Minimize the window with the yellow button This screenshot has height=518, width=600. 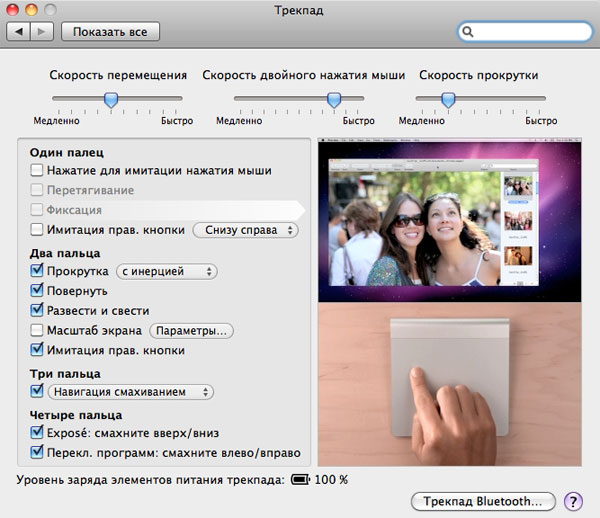coord(31,10)
